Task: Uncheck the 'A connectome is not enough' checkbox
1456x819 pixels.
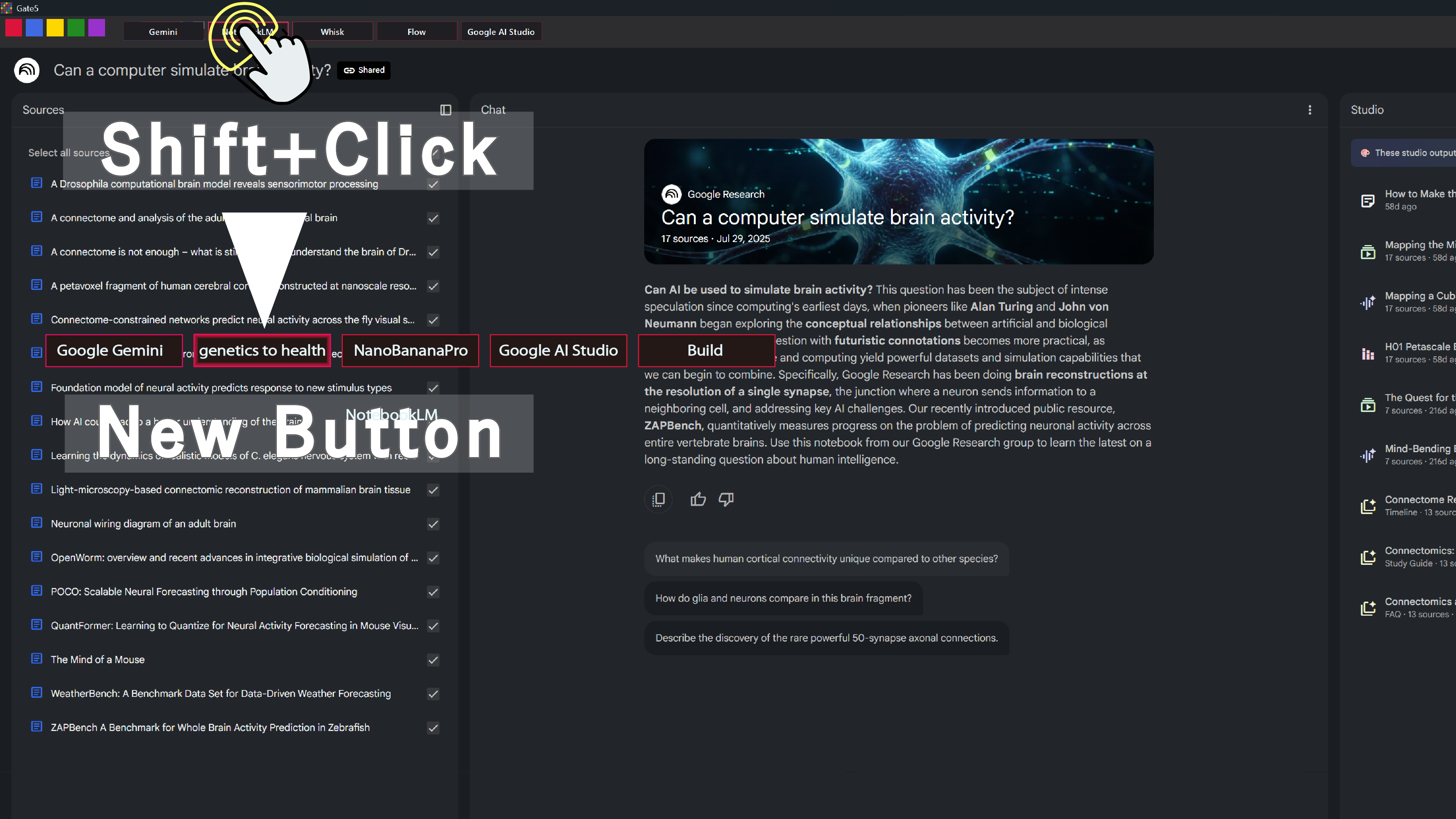Action: 433,252
